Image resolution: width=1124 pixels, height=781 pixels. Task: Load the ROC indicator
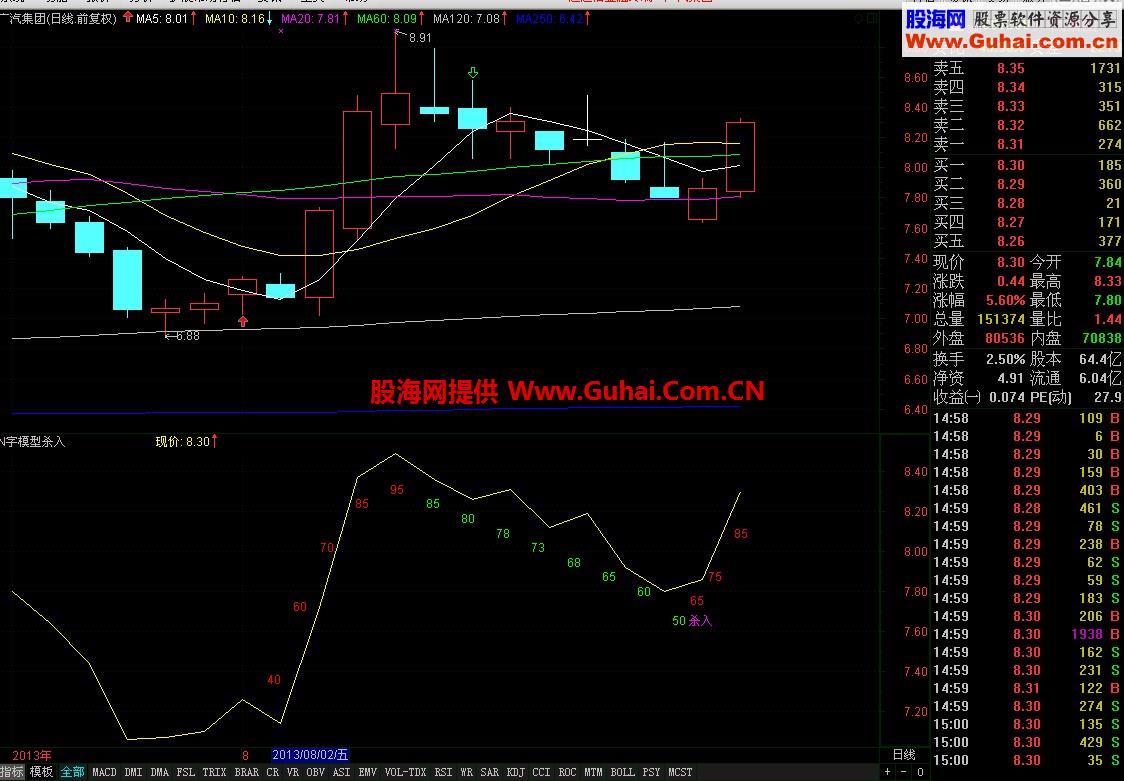pos(567,772)
